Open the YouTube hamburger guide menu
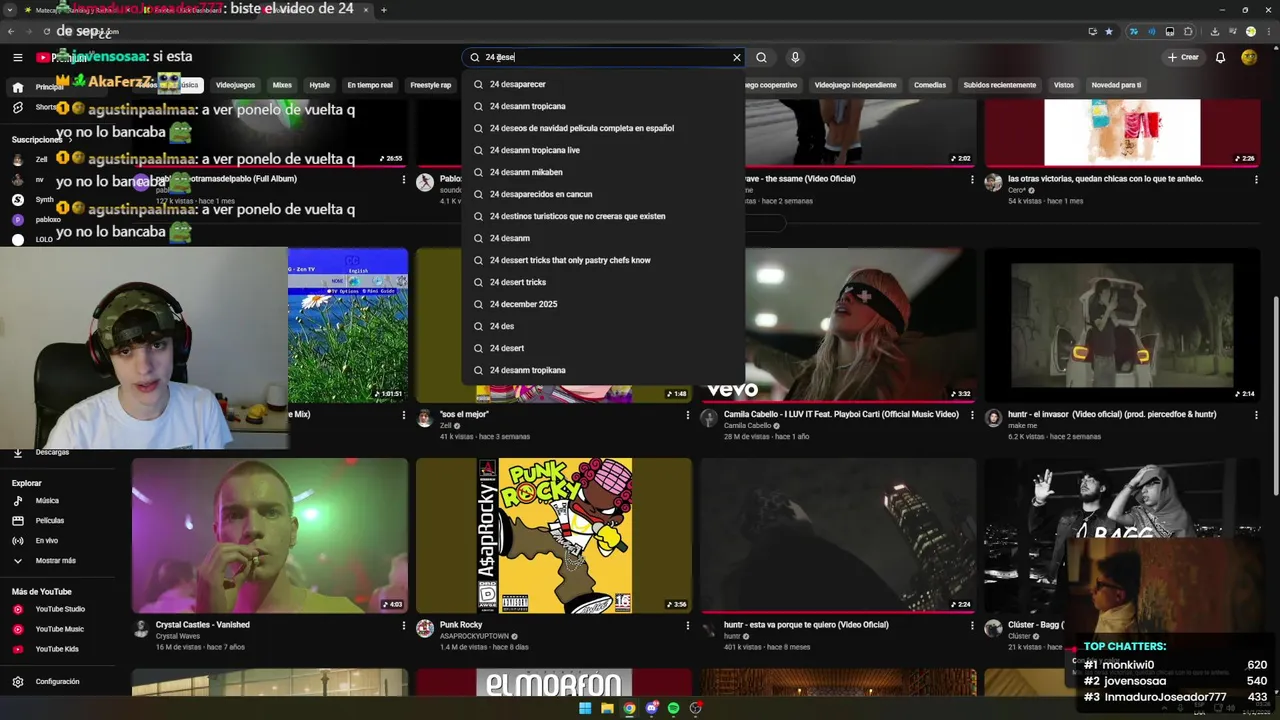Image resolution: width=1280 pixels, height=720 pixels. tap(17, 58)
